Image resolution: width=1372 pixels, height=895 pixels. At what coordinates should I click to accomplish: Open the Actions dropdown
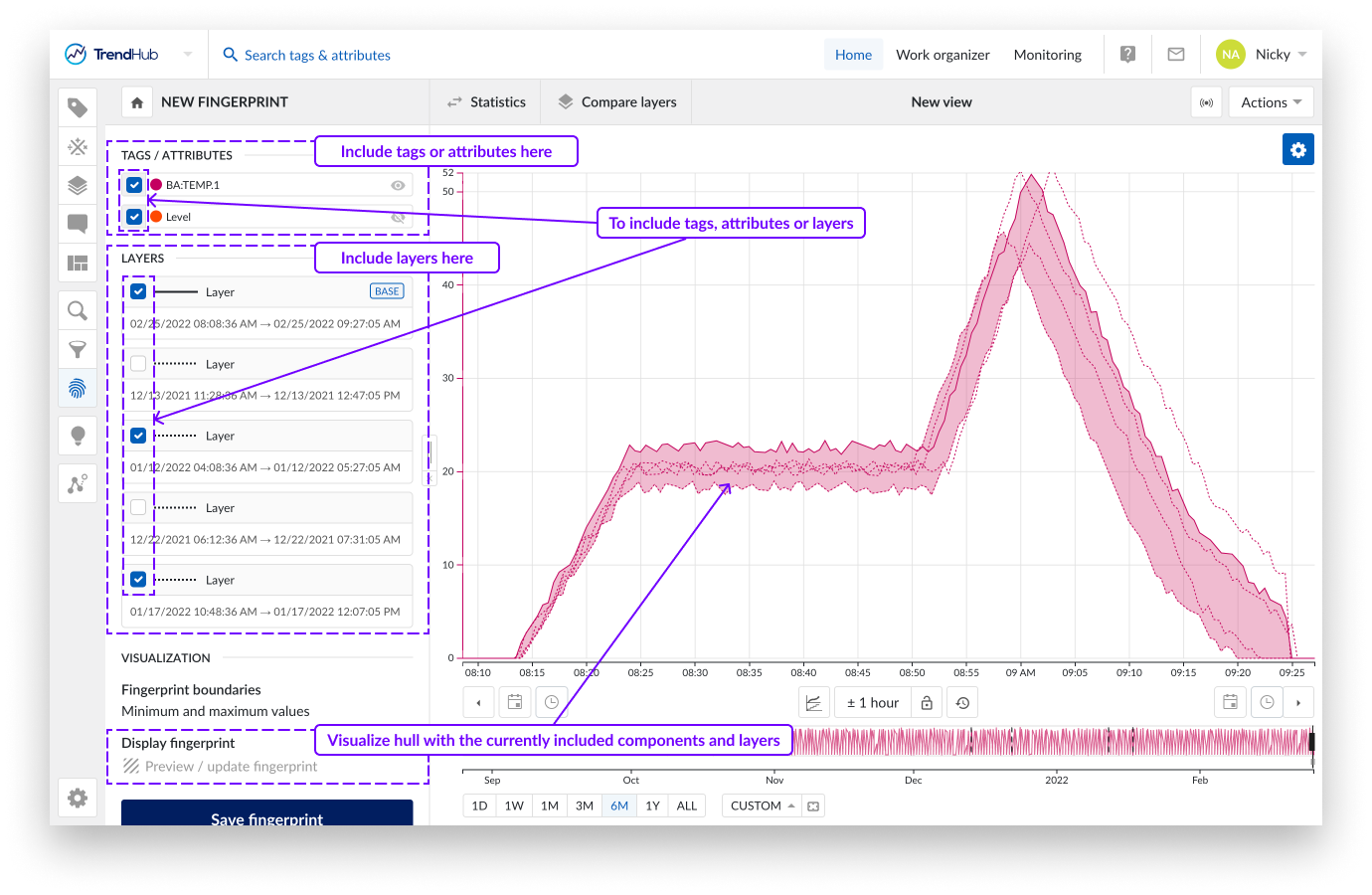coord(1271,102)
